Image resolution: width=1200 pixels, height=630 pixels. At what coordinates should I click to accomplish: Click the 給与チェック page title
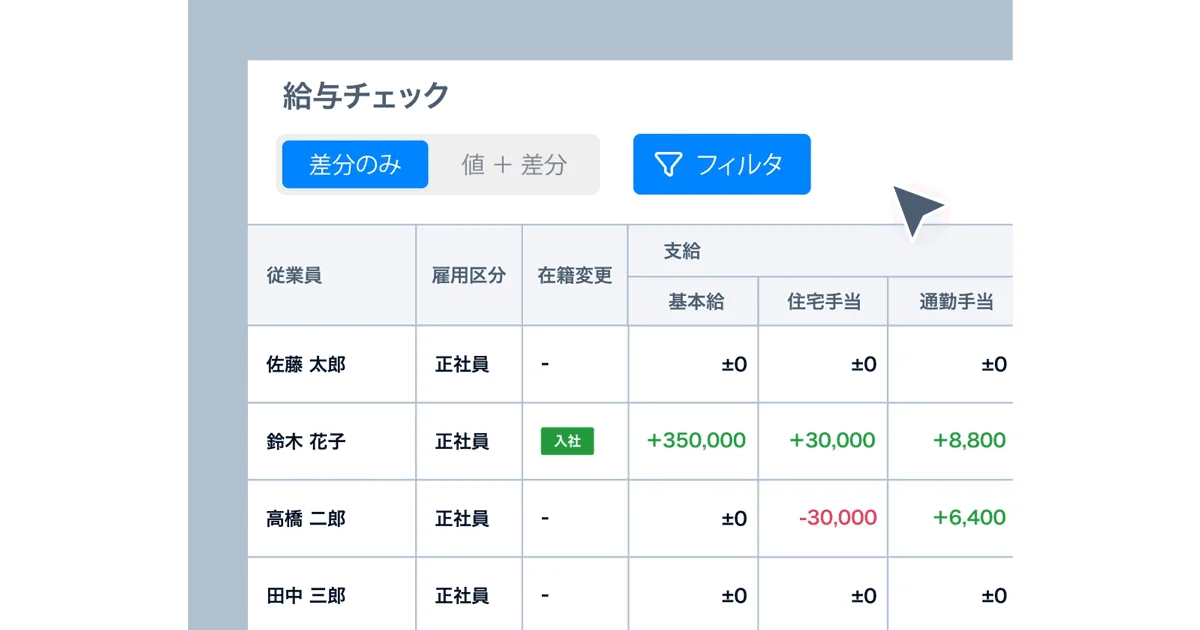[364, 96]
